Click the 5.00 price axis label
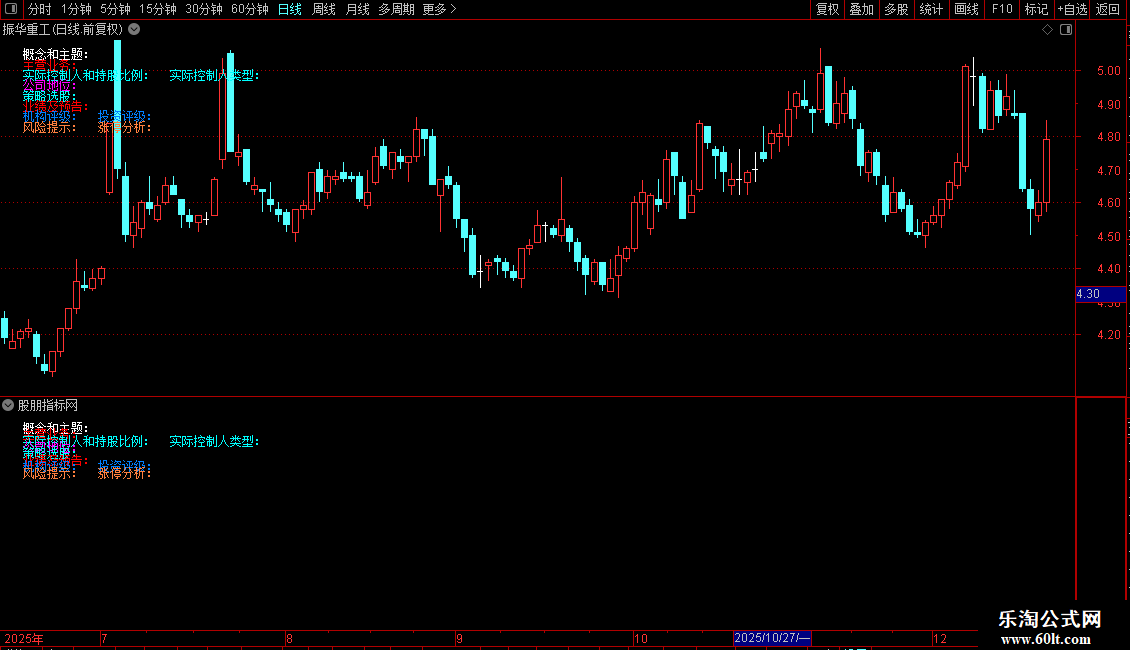This screenshot has width=1130, height=650. coord(1108,71)
